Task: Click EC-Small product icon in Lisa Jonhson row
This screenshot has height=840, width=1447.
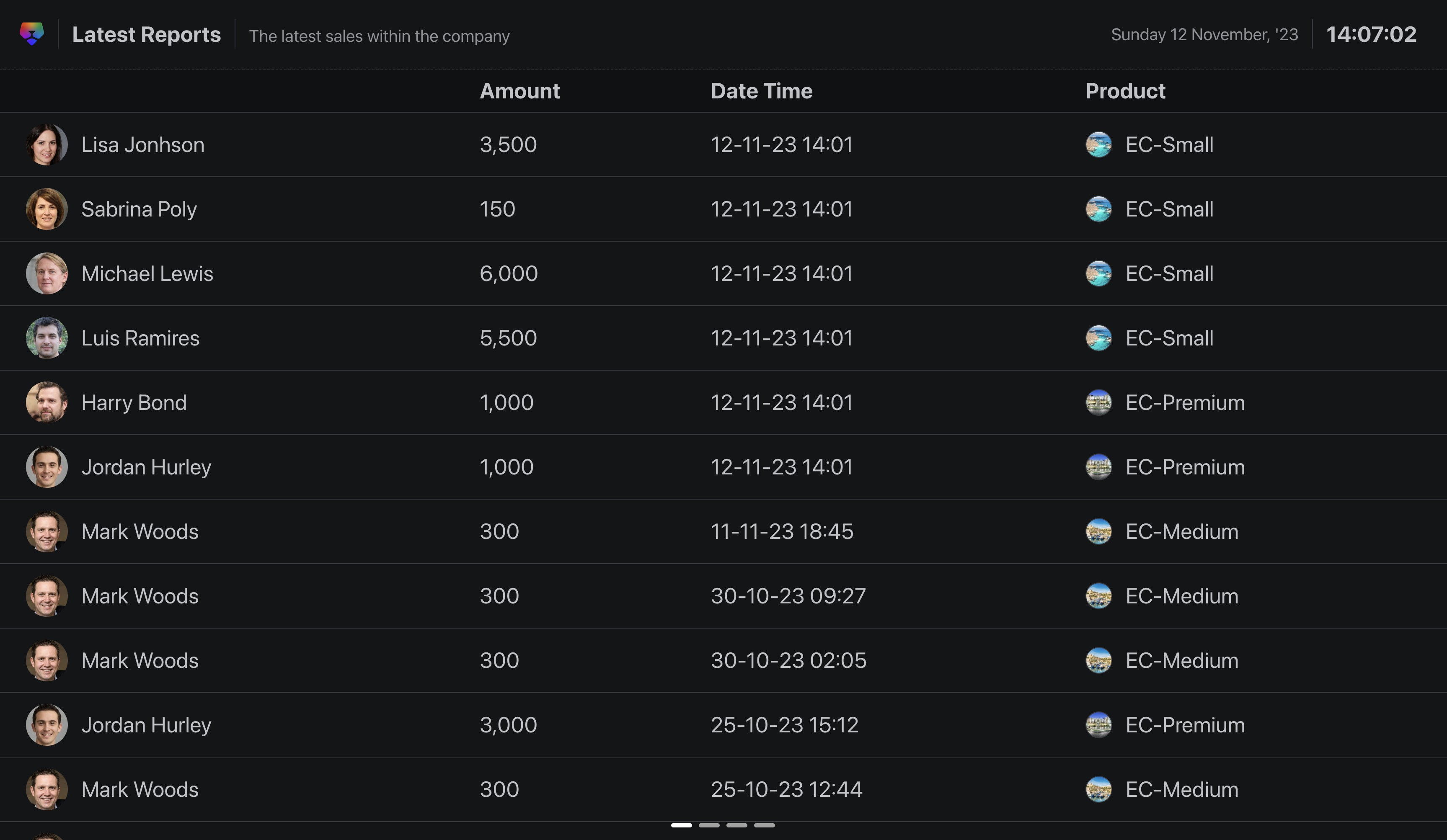Action: point(1098,144)
